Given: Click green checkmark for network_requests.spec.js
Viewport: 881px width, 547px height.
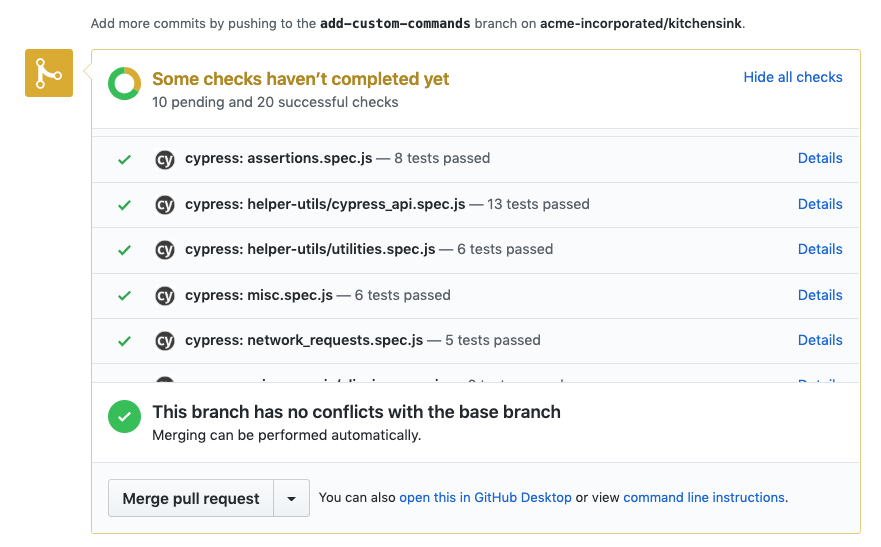Looking at the screenshot, I should click(124, 341).
